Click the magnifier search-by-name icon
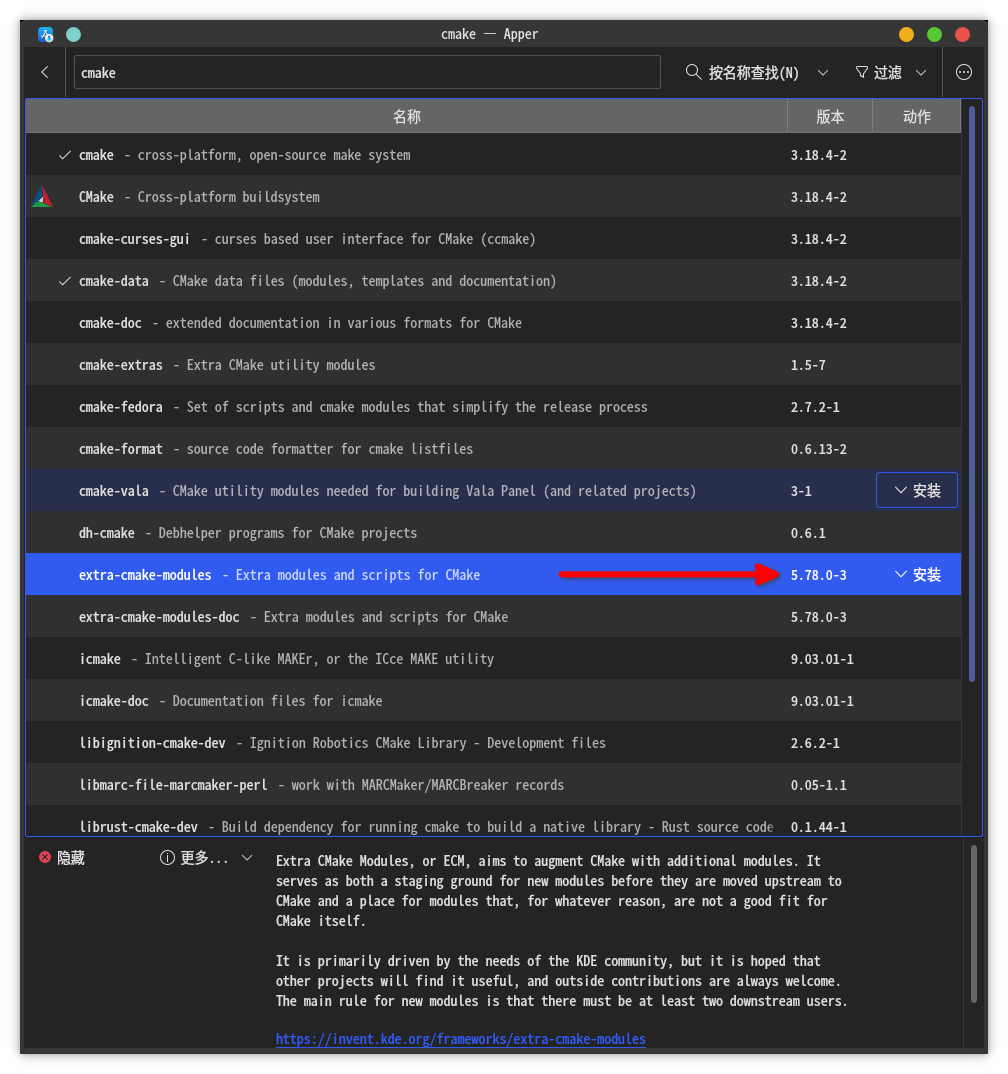 pos(693,72)
